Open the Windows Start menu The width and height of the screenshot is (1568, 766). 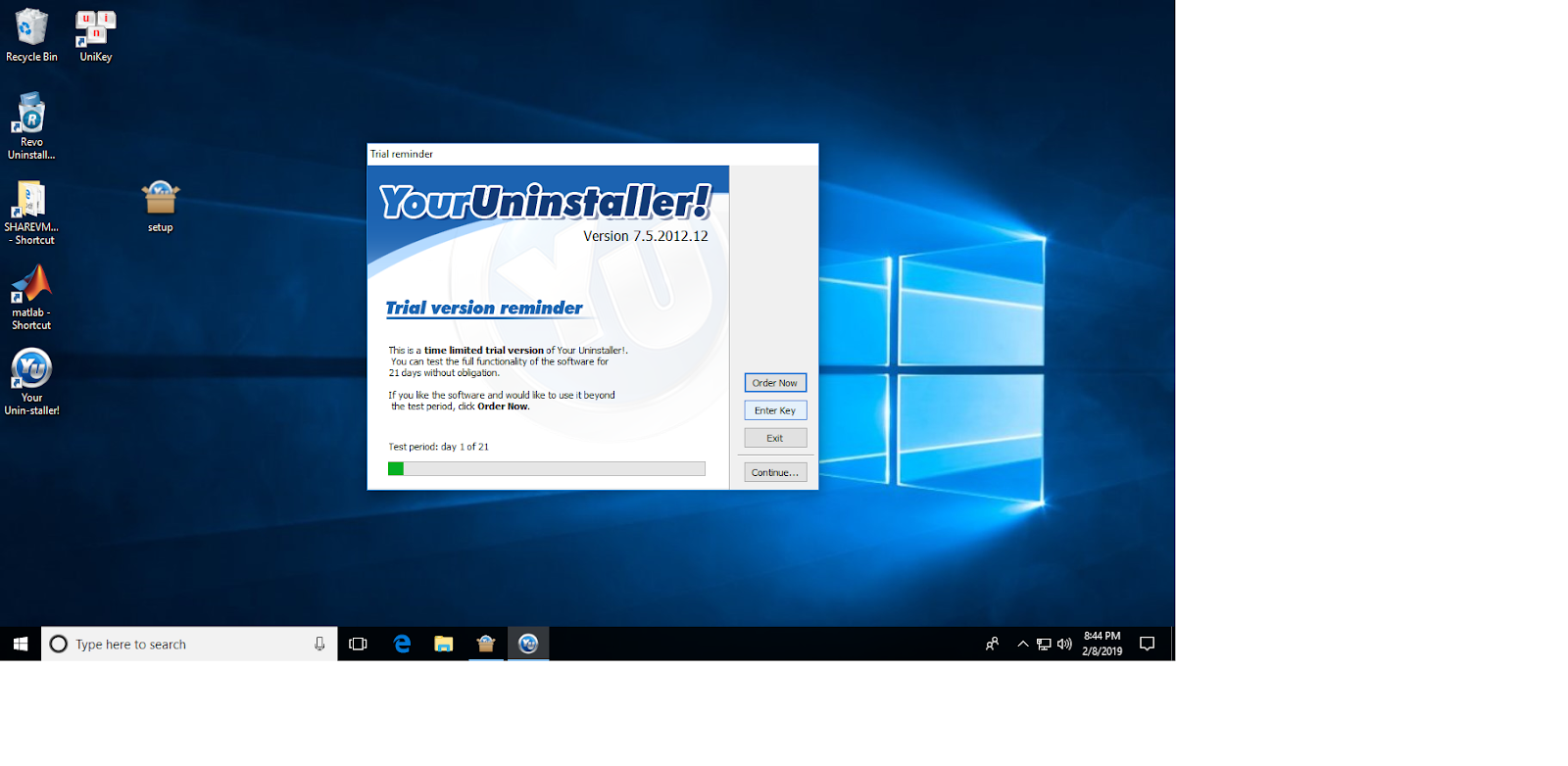[x=21, y=644]
